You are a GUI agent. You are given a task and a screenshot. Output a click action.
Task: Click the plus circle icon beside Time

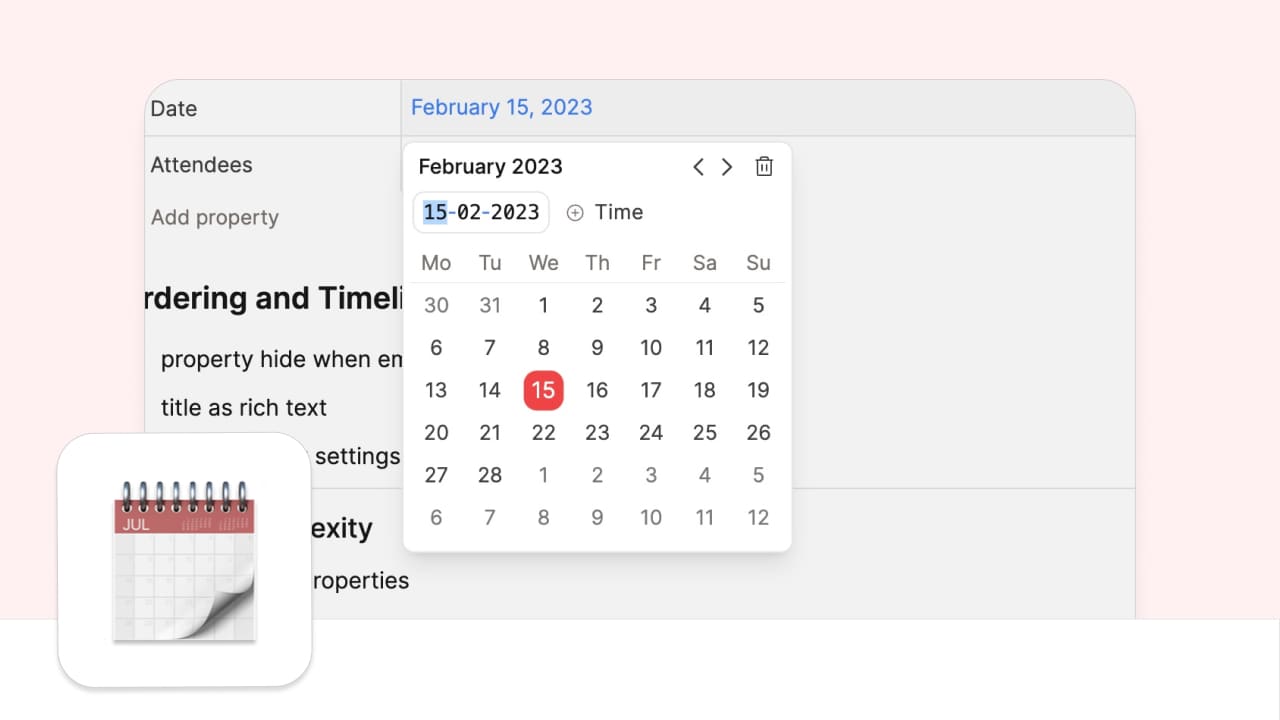coord(575,212)
